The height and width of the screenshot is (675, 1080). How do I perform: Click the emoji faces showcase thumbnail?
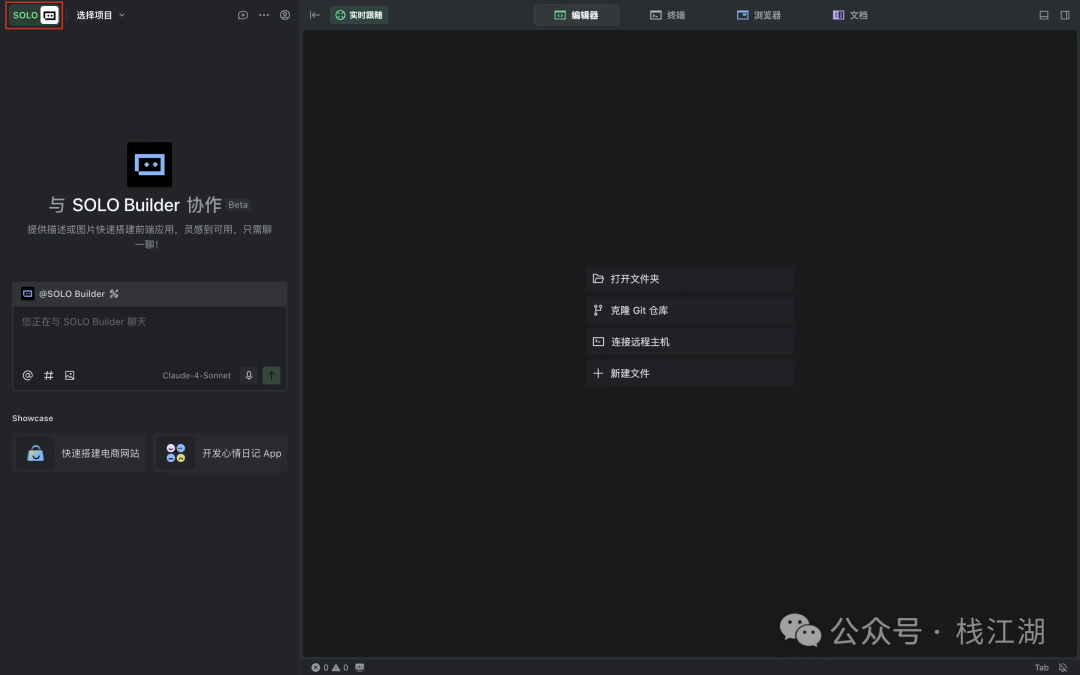coord(176,453)
